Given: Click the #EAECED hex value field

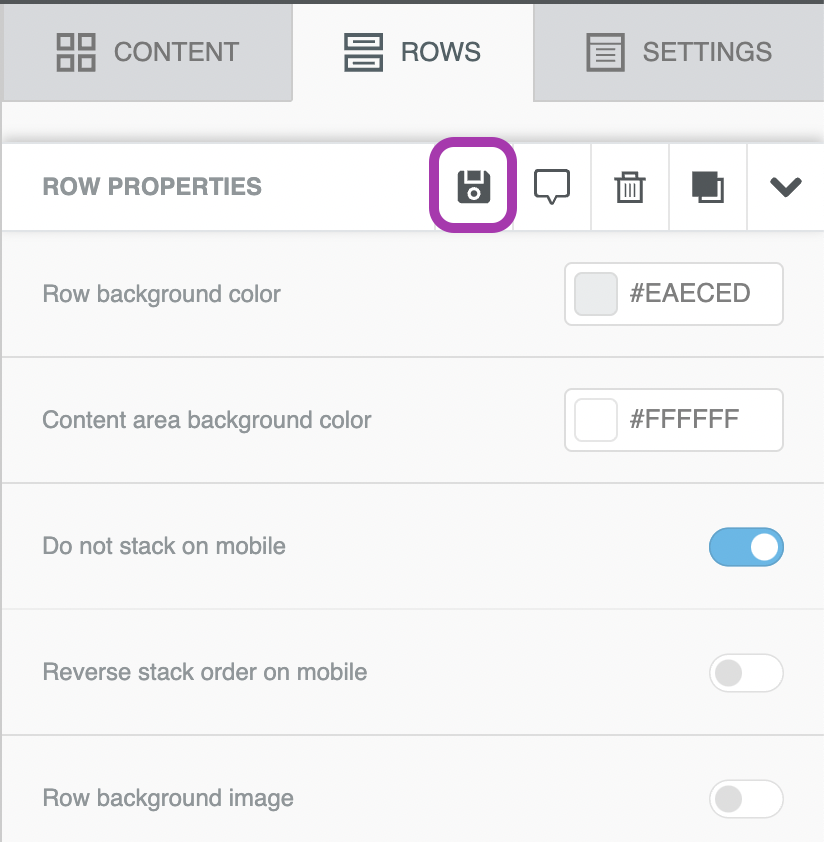Looking at the screenshot, I should coord(690,293).
